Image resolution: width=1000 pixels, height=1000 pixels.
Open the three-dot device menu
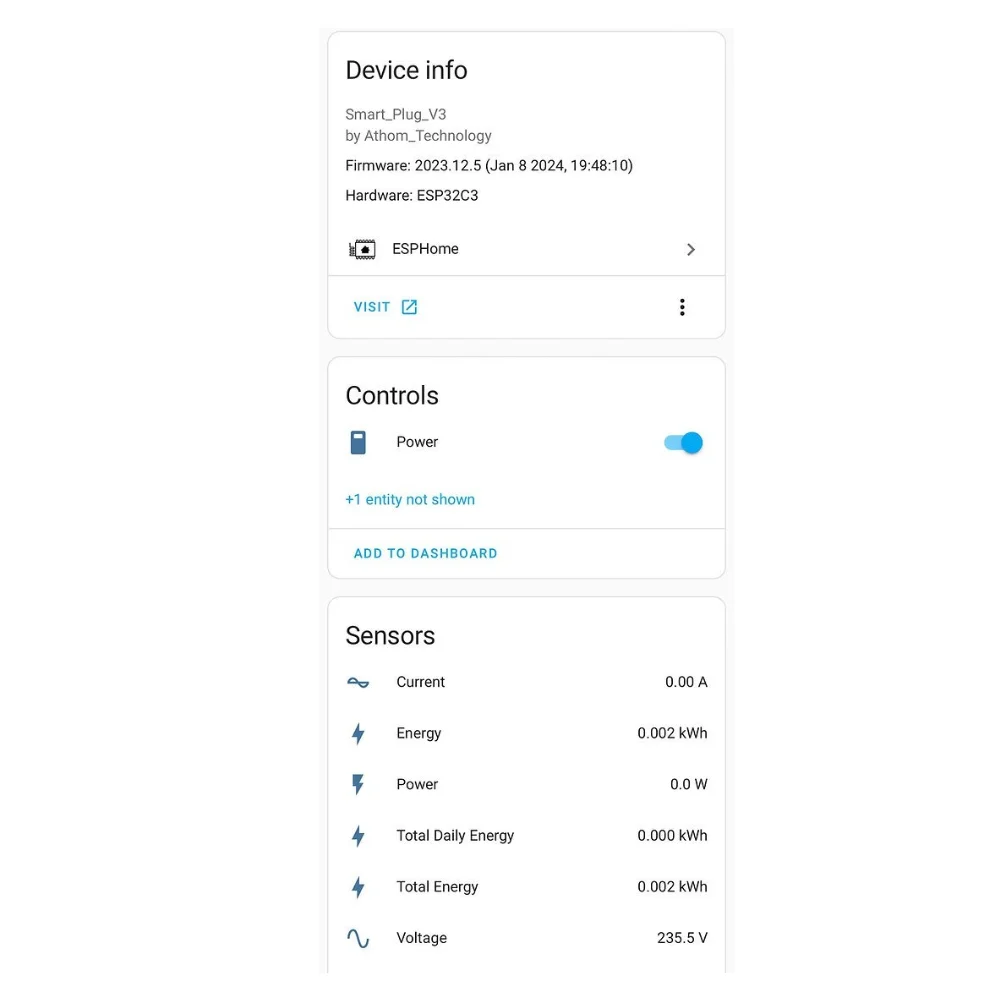point(682,307)
